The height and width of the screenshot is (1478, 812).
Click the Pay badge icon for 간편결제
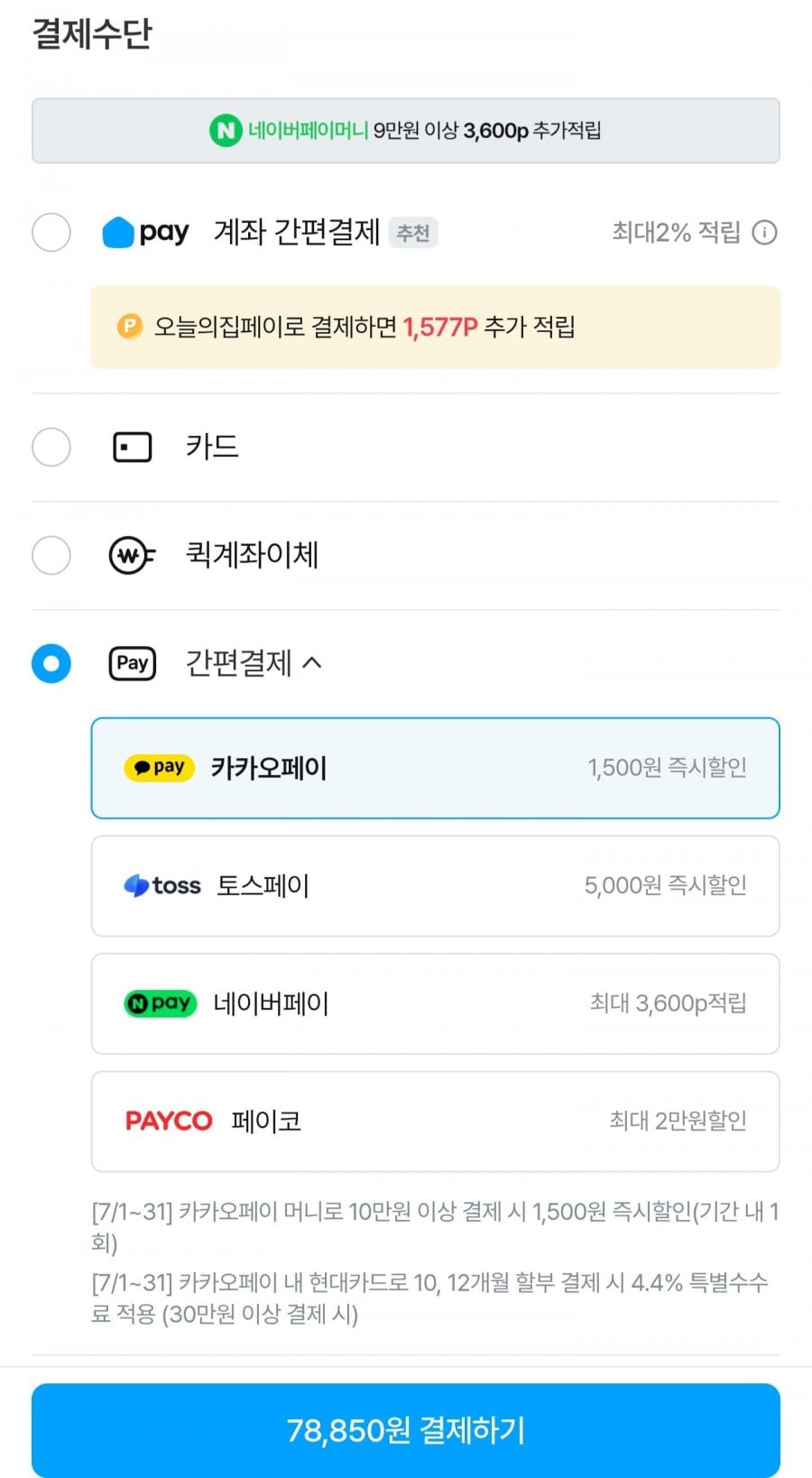(133, 663)
